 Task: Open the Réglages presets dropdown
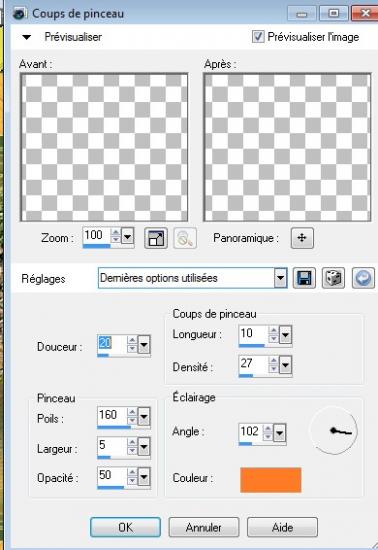click(280, 279)
